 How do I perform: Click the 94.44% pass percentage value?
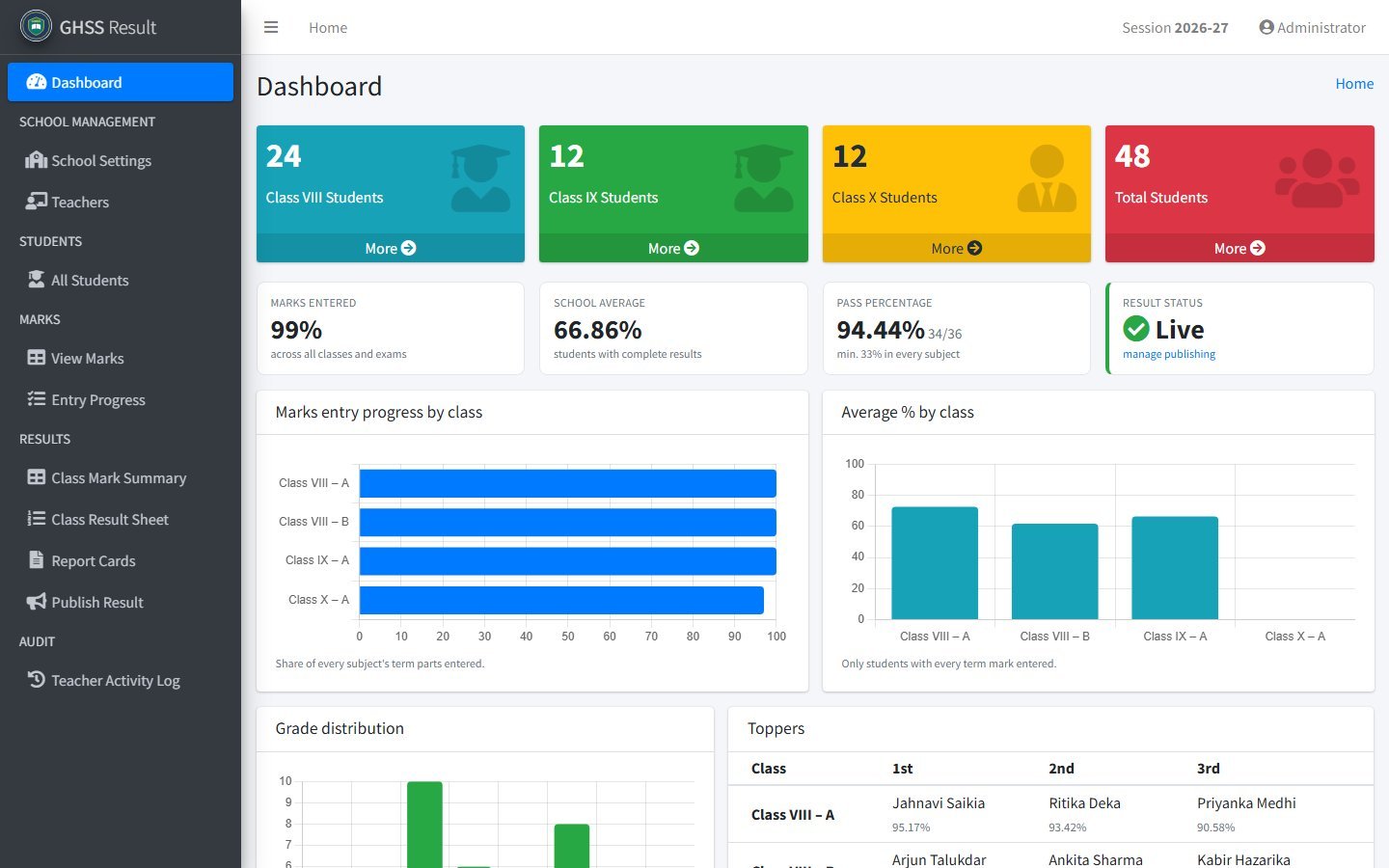coord(881,330)
